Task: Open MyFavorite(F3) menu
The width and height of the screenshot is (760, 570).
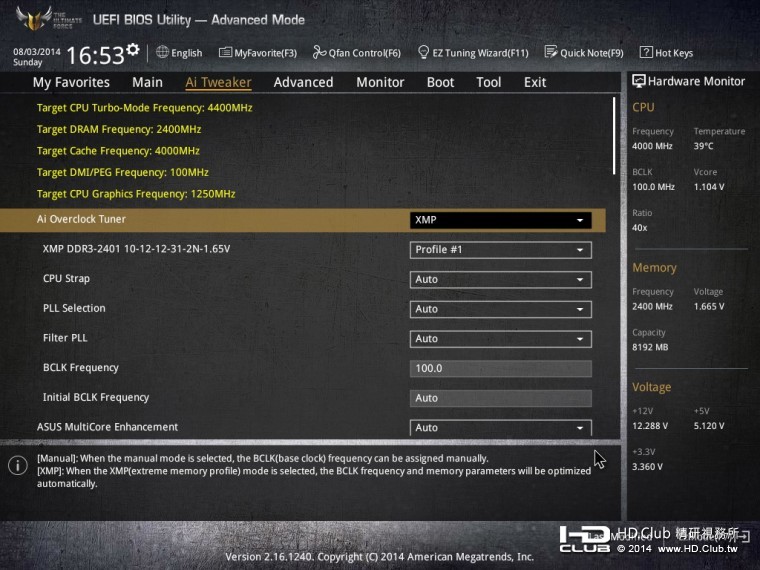Action: (258, 52)
